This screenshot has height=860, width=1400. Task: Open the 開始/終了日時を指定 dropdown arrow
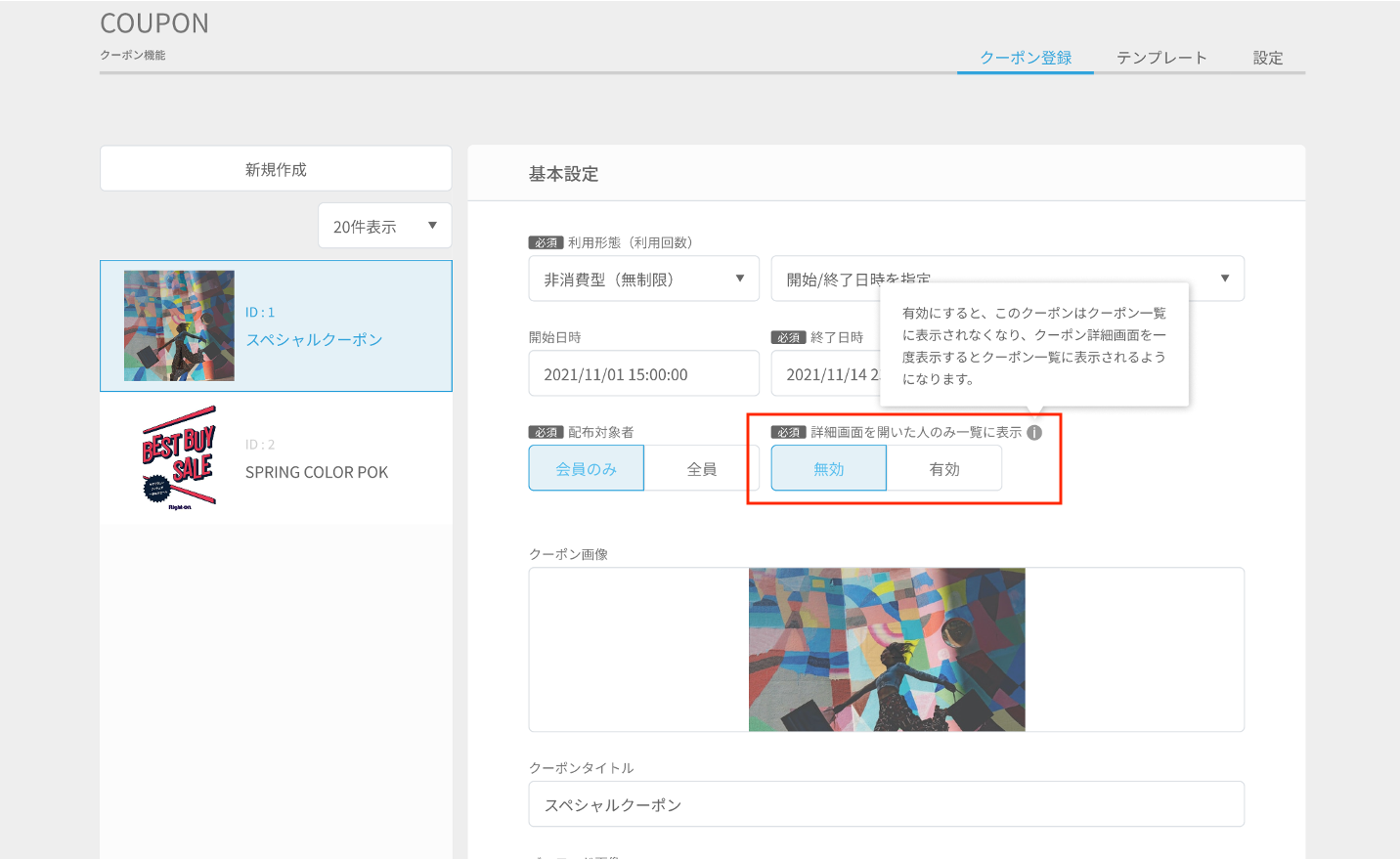[1224, 279]
